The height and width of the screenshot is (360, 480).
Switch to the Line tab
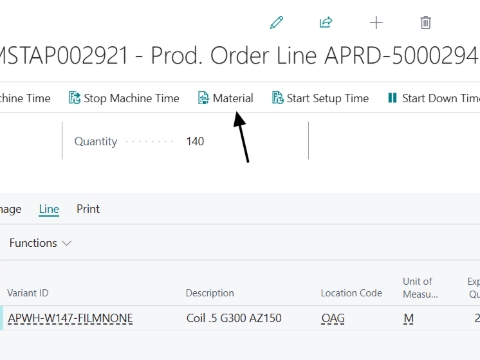(x=49, y=209)
